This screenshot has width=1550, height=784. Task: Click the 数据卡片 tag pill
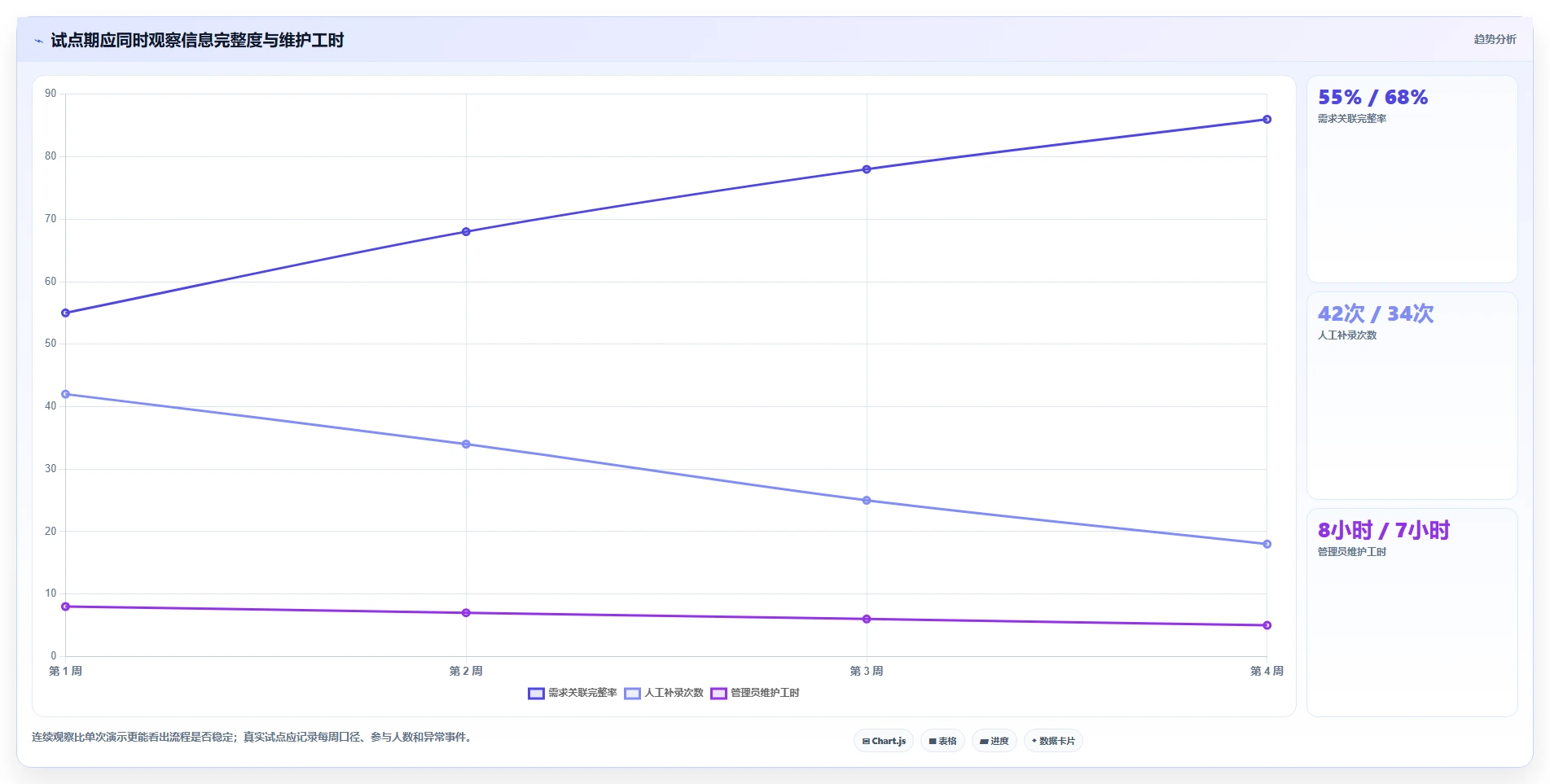tap(1053, 741)
